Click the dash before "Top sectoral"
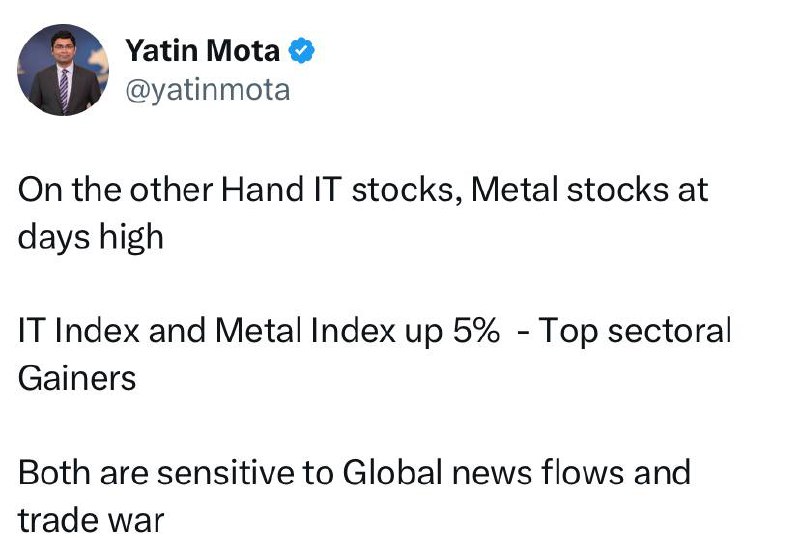Image resolution: width=800 pixels, height=556 pixels. click(522, 334)
